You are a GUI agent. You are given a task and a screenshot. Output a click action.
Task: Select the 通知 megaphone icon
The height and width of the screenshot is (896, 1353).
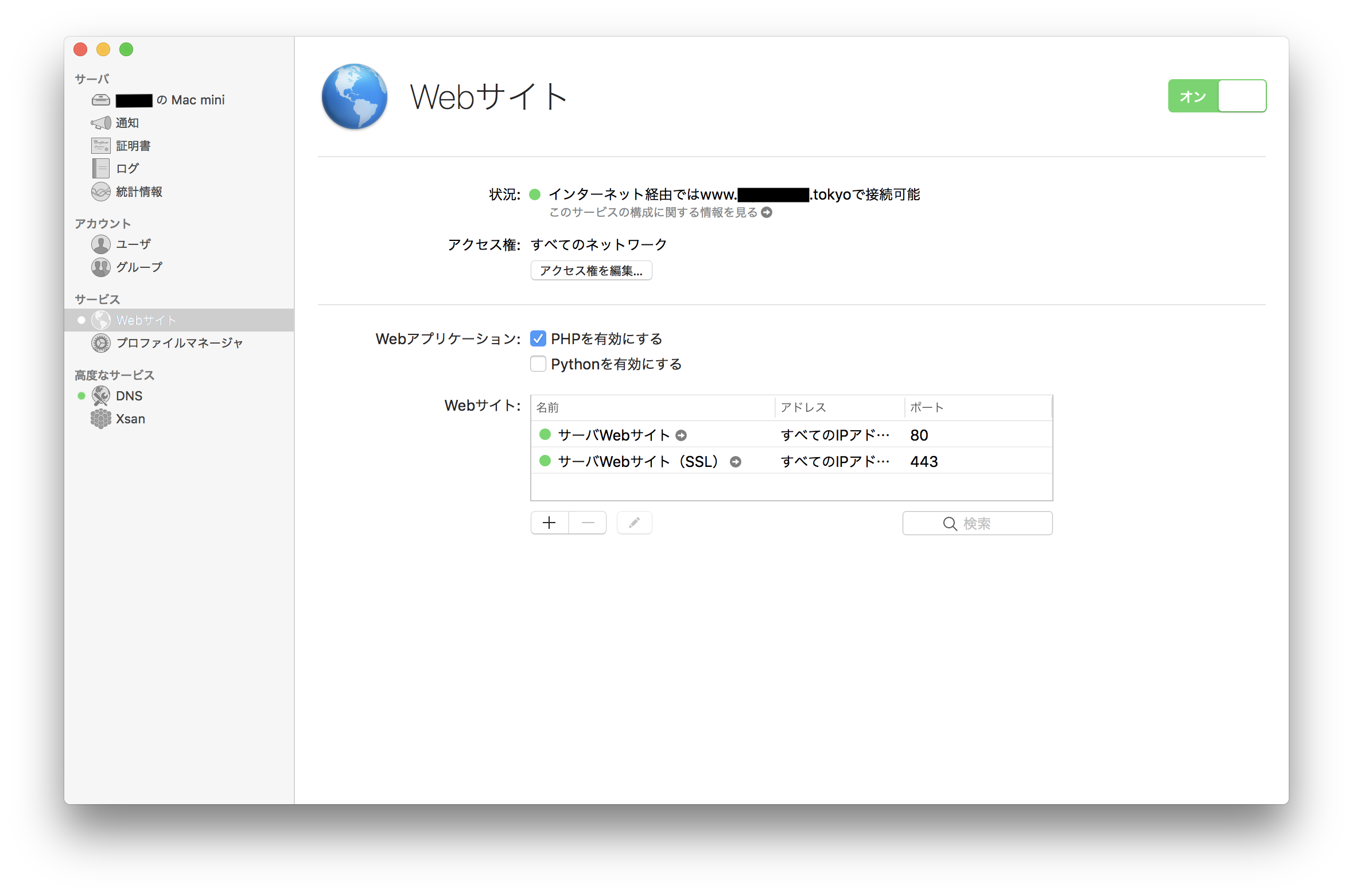point(100,123)
